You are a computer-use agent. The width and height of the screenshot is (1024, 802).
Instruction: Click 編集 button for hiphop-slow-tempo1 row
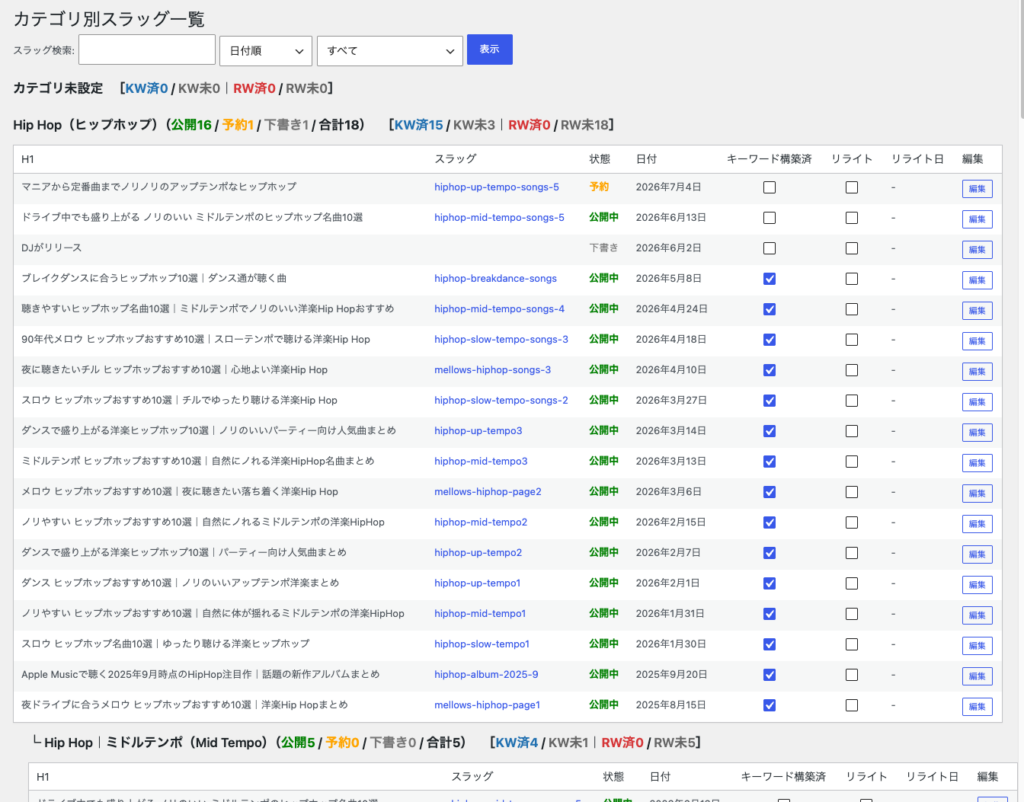(977, 646)
